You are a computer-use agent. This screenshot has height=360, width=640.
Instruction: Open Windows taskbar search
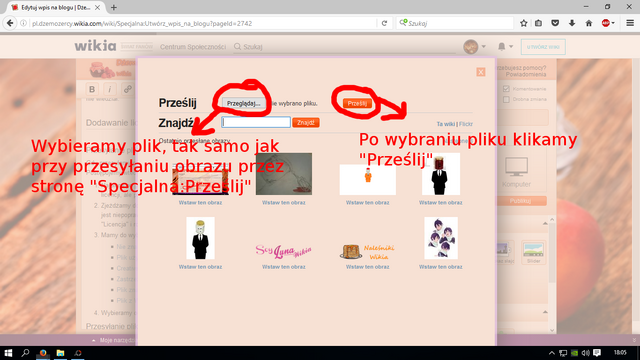point(25,353)
